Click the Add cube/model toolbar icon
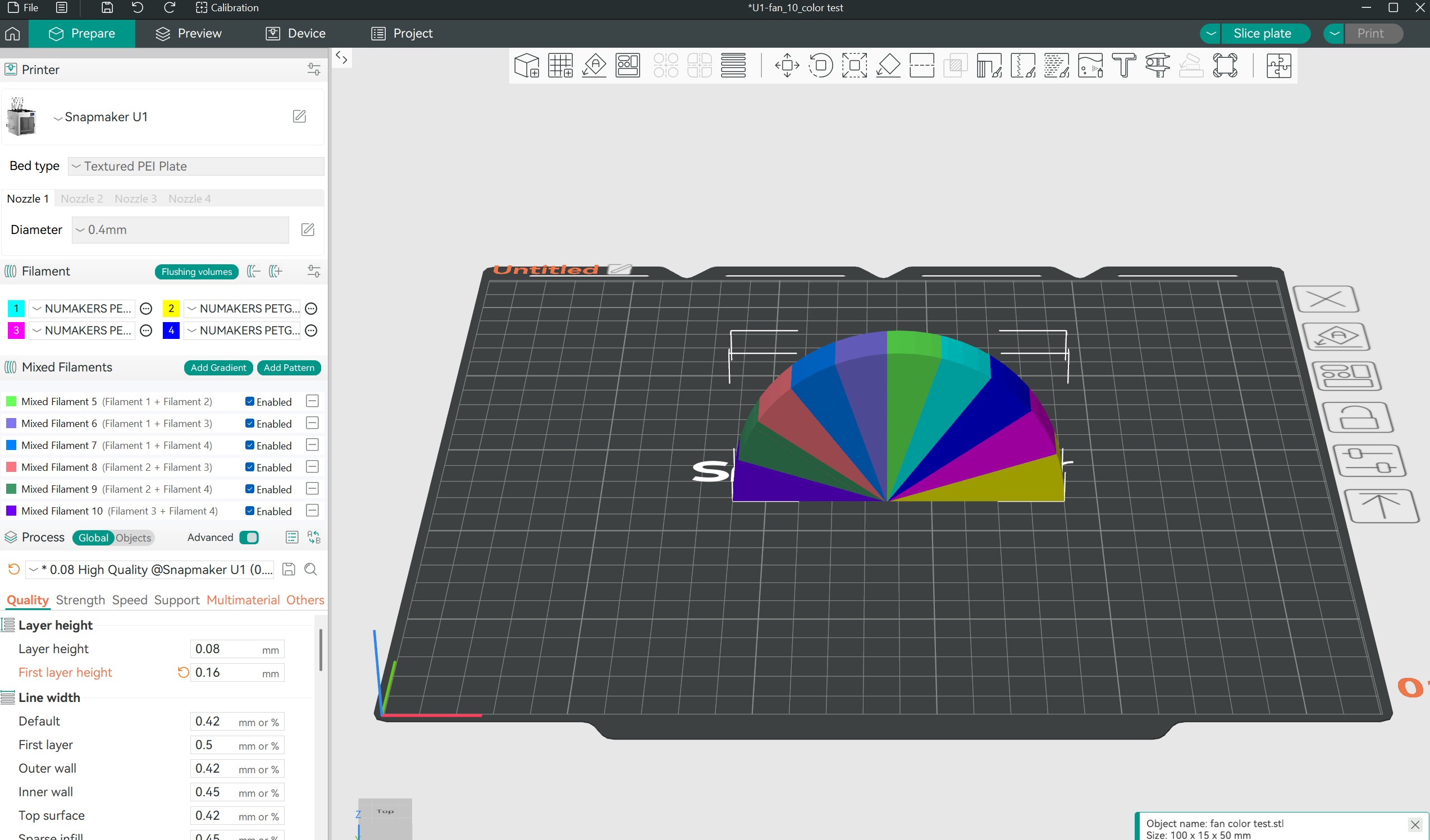 pyautogui.click(x=526, y=65)
